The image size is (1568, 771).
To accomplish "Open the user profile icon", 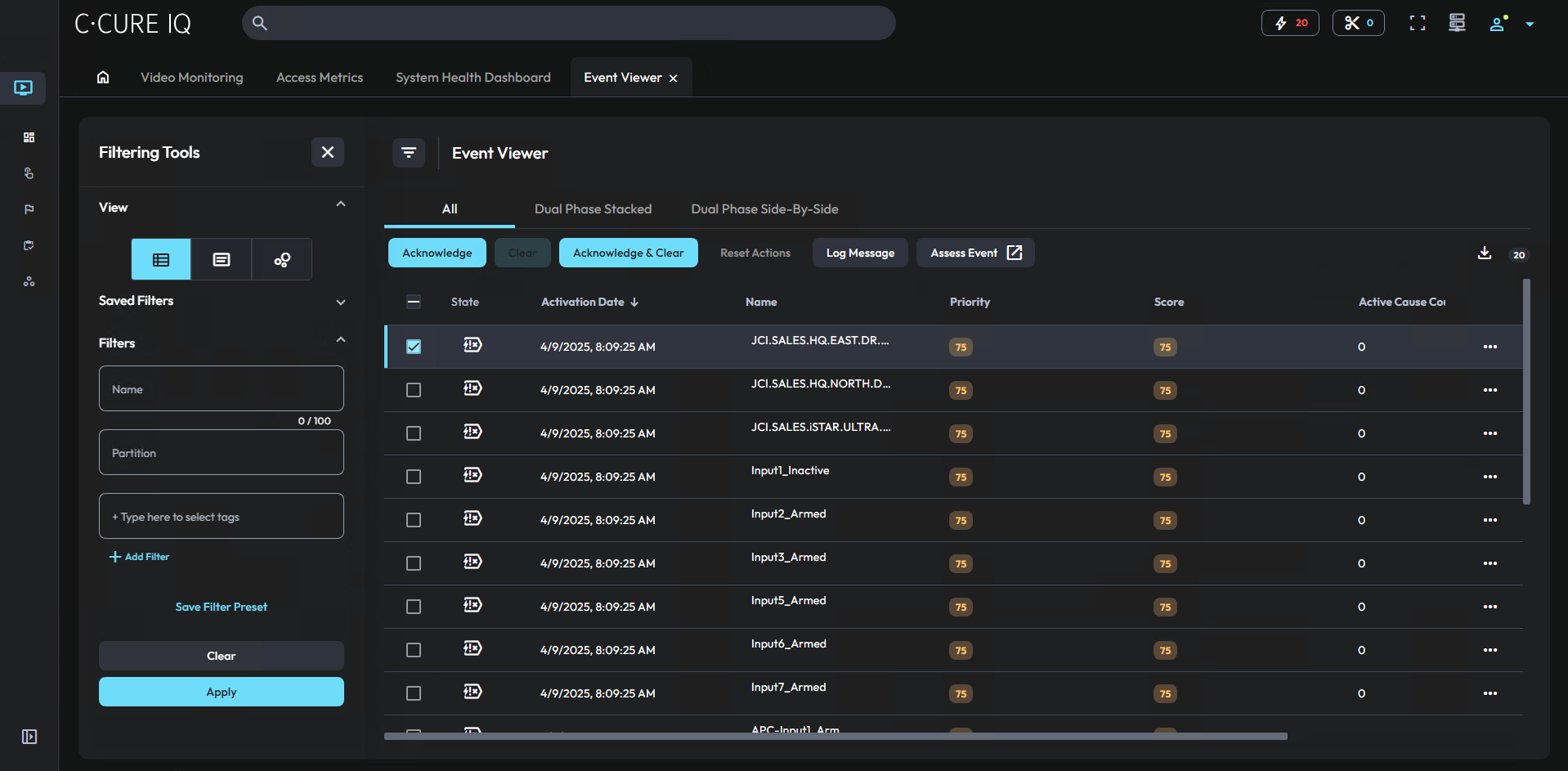I will click(1497, 23).
